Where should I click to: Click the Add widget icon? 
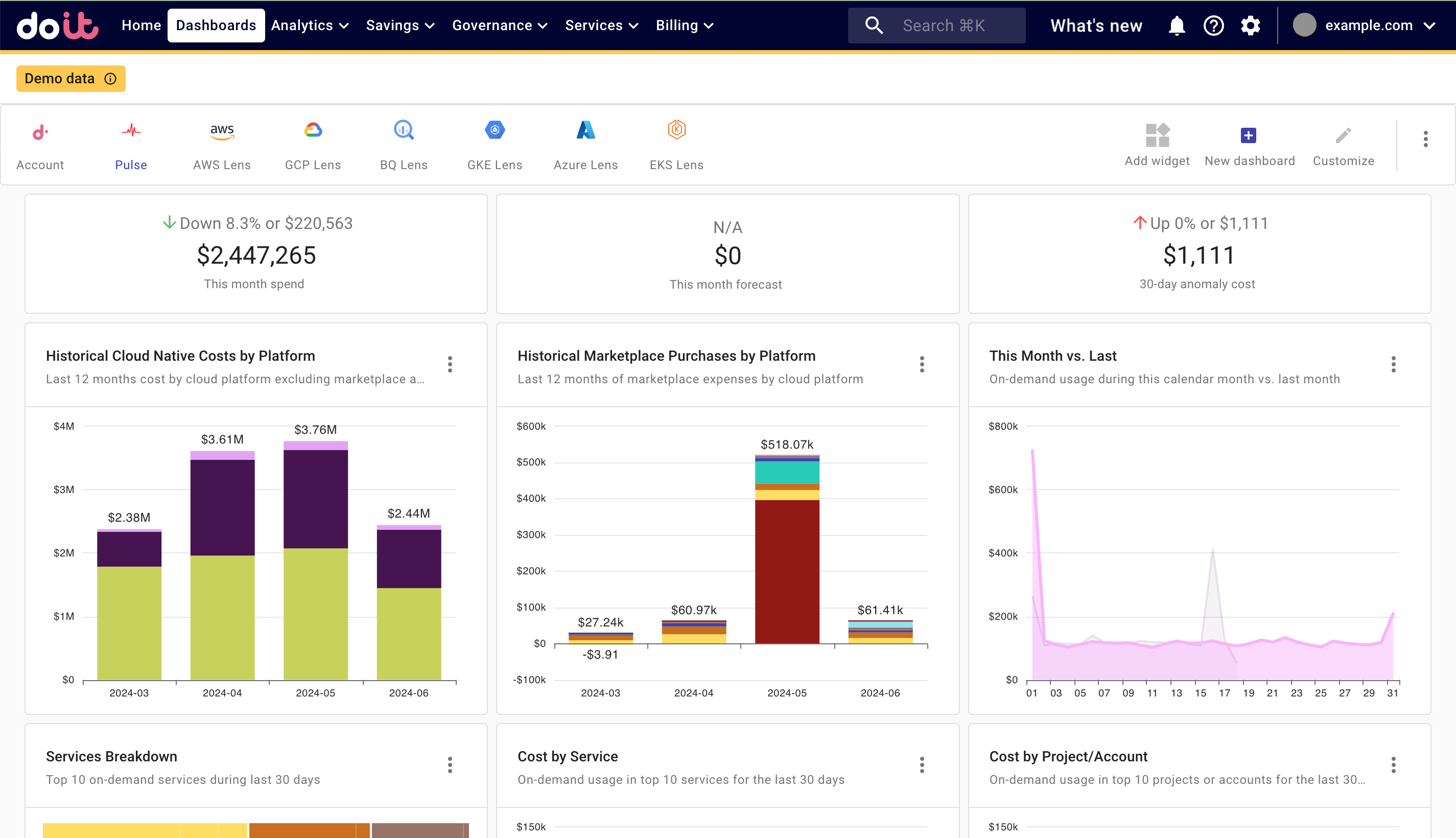click(1158, 134)
